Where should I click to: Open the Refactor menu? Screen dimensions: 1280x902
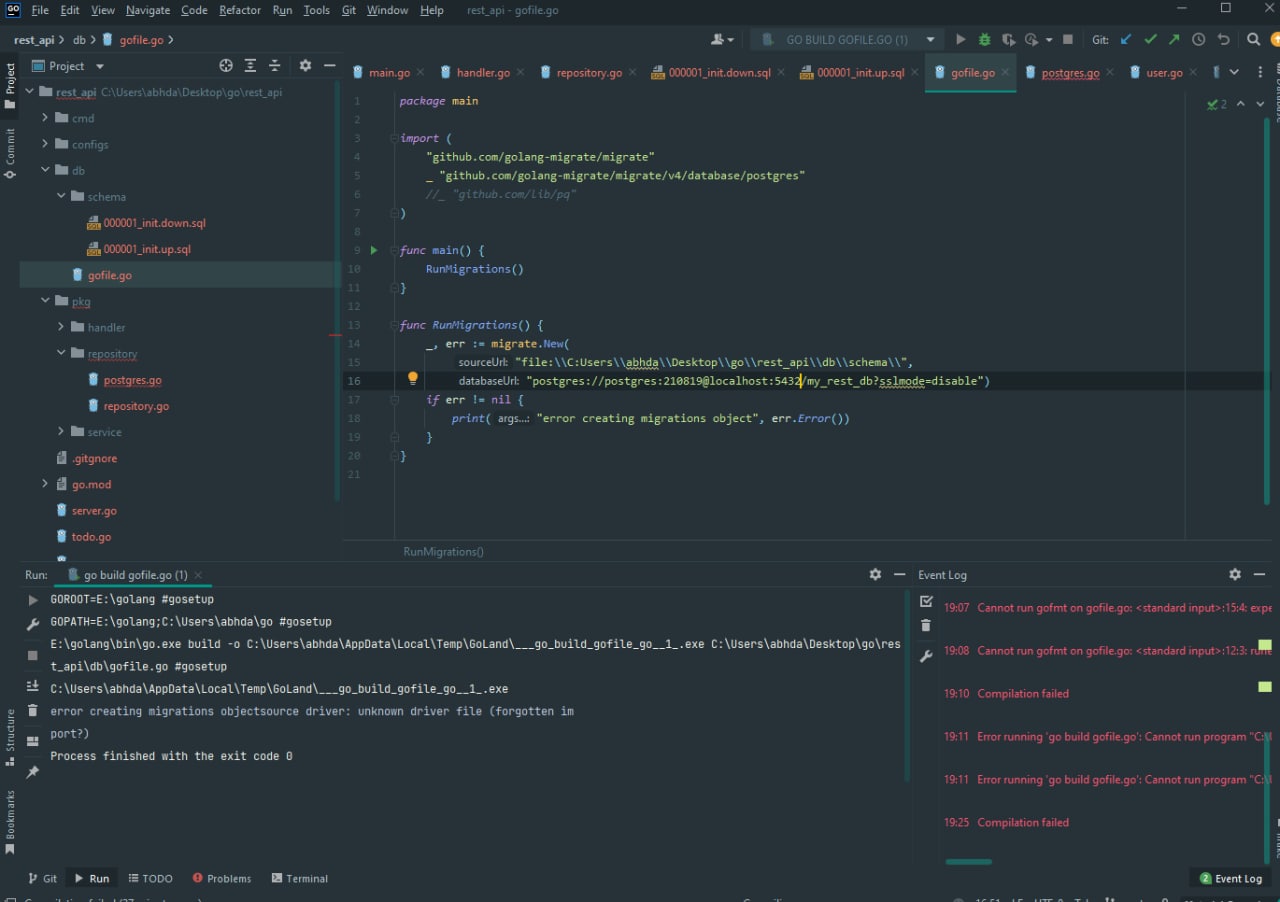240,10
